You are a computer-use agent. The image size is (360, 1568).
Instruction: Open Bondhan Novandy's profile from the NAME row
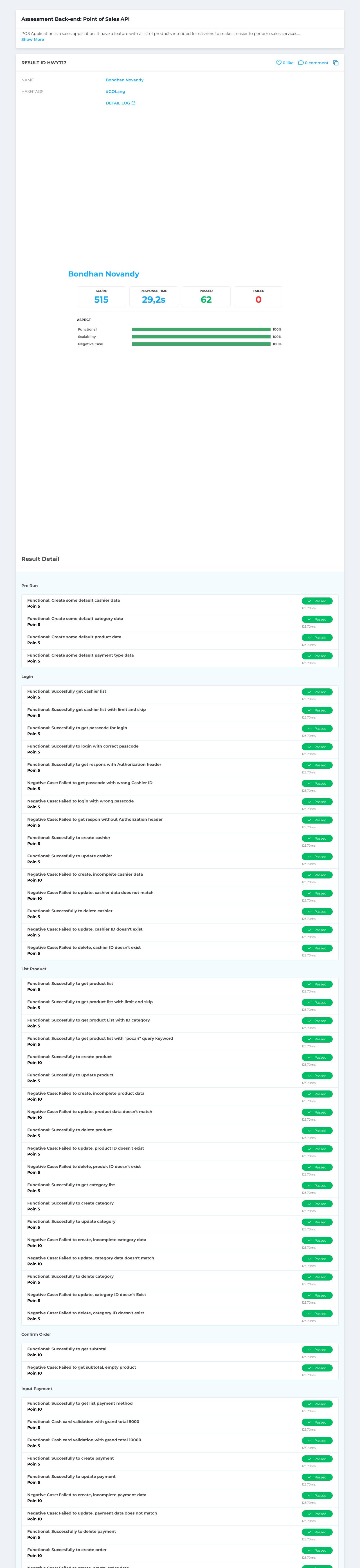125,80
